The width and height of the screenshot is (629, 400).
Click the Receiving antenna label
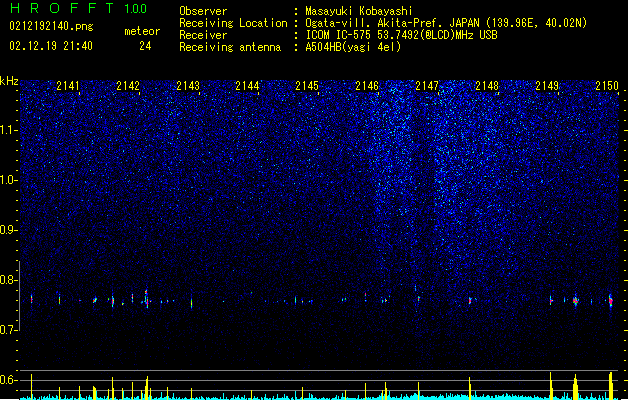(230, 47)
